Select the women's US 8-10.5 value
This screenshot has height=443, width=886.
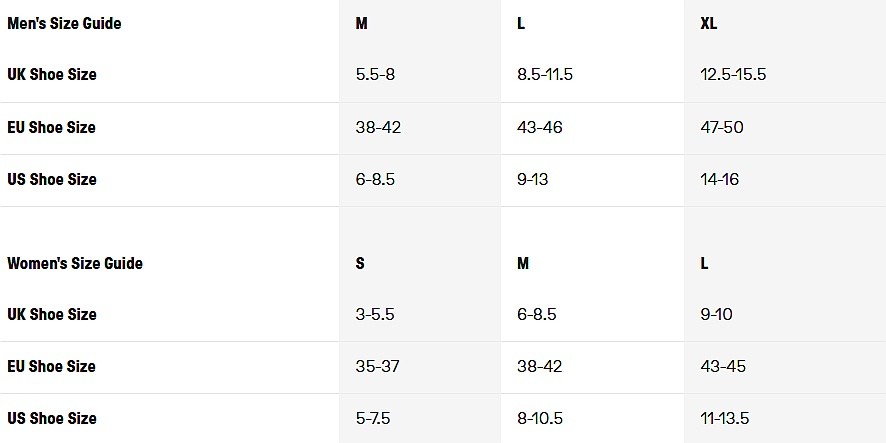click(x=541, y=418)
